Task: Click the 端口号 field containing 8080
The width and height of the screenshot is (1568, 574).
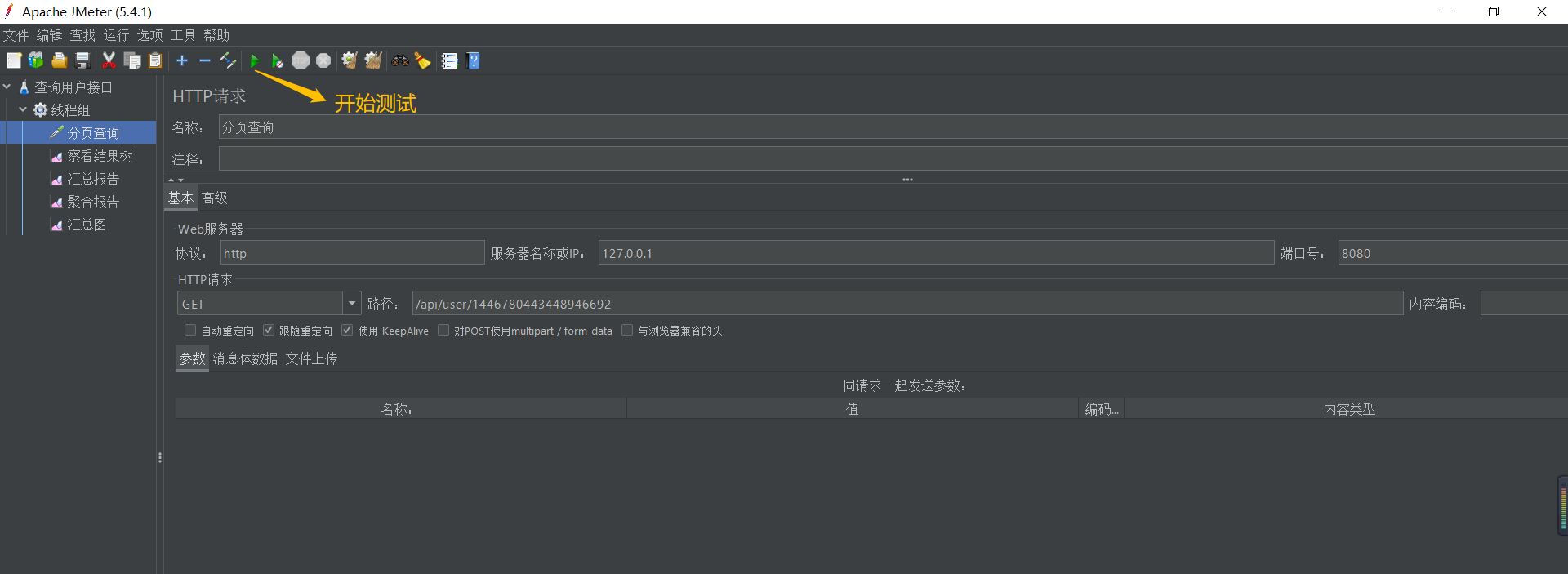Action: coord(1453,253)
